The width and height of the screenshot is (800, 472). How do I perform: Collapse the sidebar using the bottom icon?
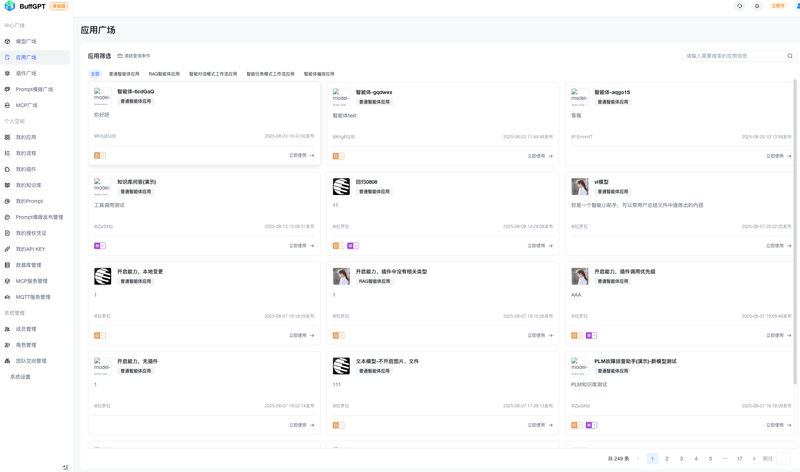coord(65,467)
